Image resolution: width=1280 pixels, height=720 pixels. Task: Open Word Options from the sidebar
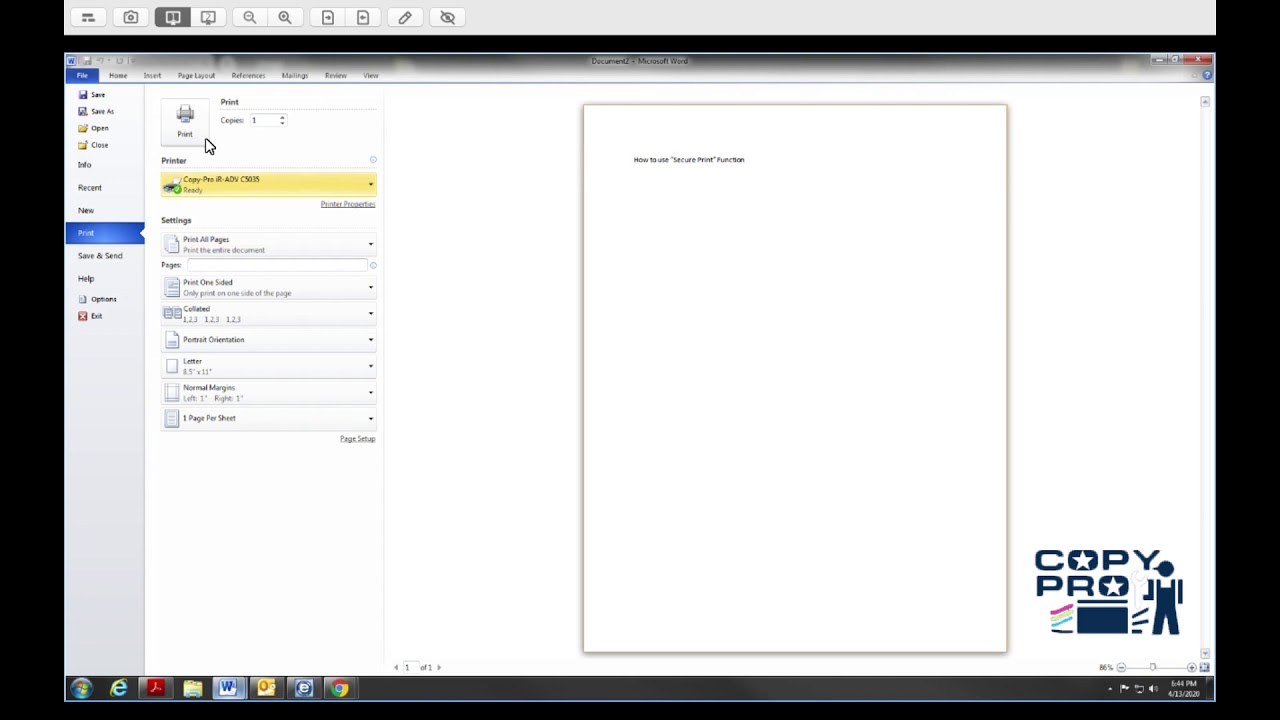[97, 299]
